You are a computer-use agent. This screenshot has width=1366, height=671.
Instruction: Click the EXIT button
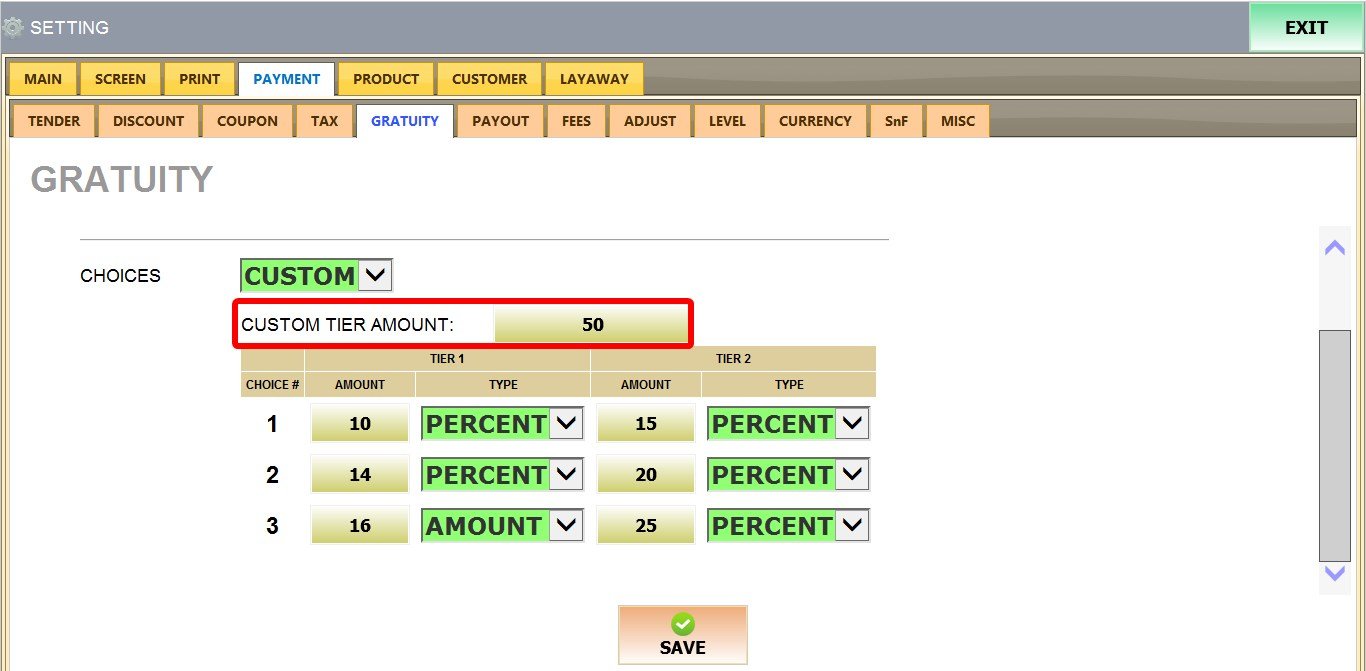pyautogui.click(x=1306, y=28)
